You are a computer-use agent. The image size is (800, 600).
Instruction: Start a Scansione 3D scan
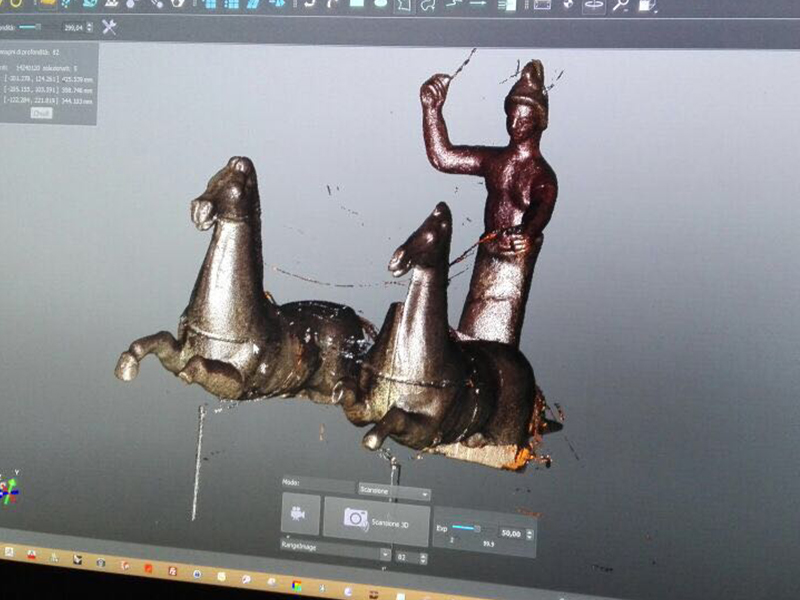pos(377,521)
